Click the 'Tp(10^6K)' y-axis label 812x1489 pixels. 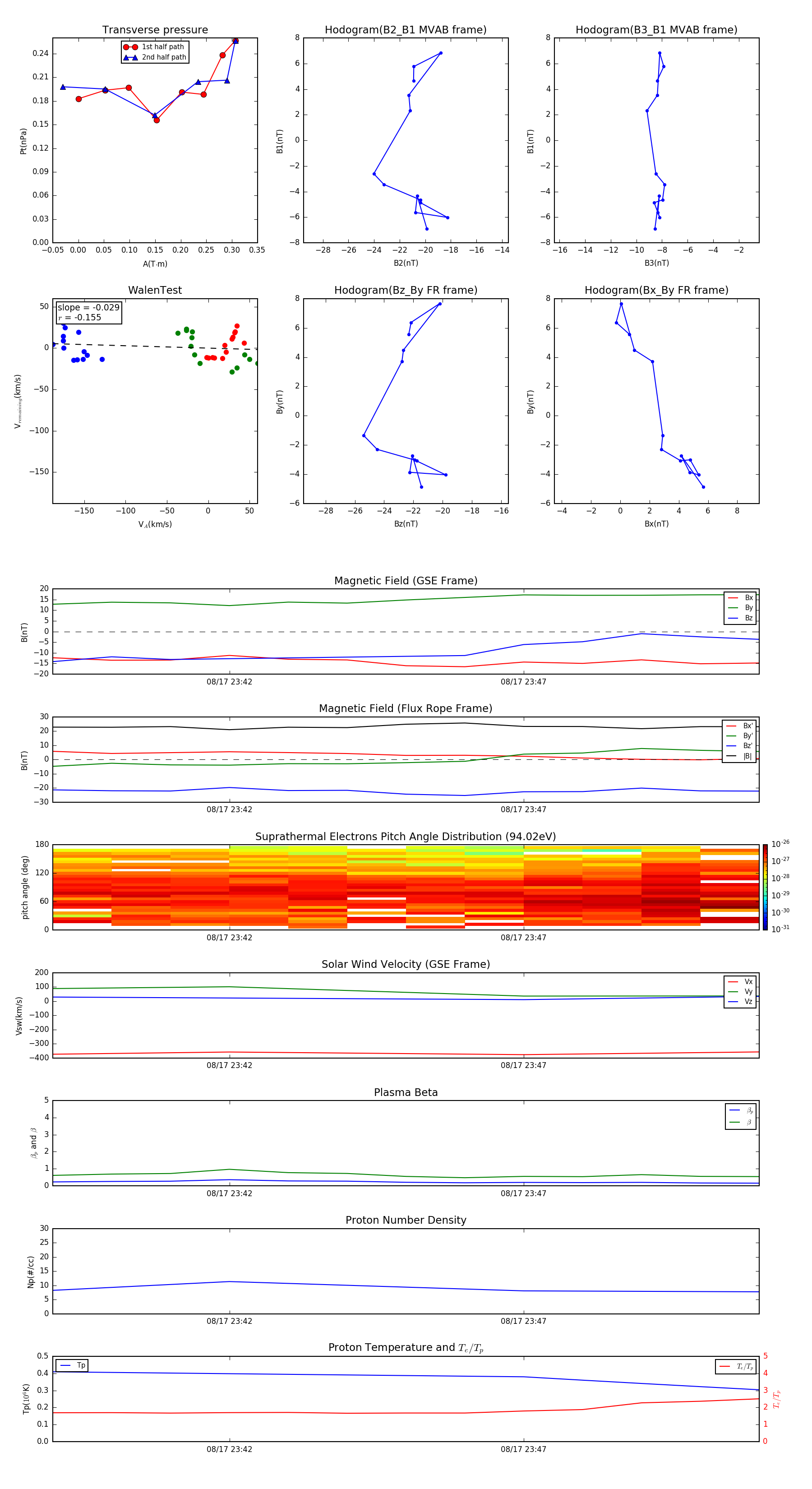click(27, 1399)
